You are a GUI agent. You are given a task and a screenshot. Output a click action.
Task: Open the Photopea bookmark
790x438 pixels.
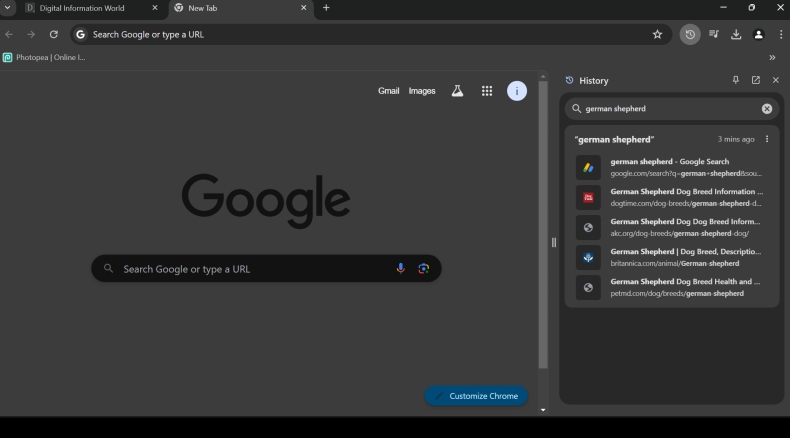(44, 57)
